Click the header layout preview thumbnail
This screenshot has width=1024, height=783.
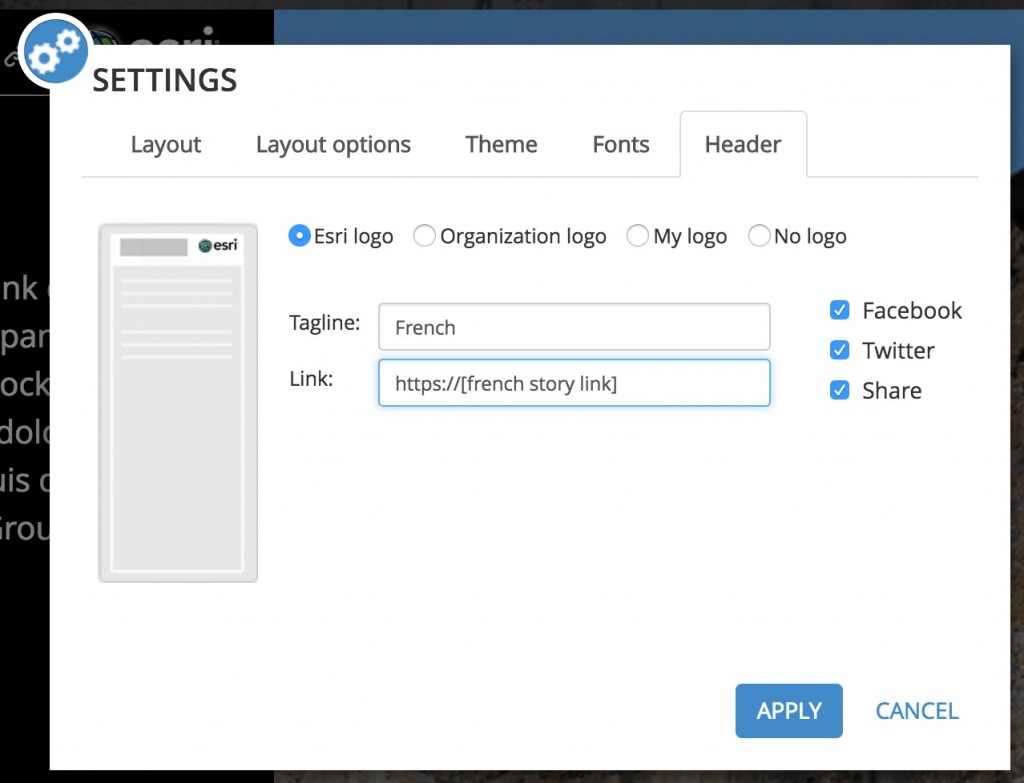[x=178, y=403]
